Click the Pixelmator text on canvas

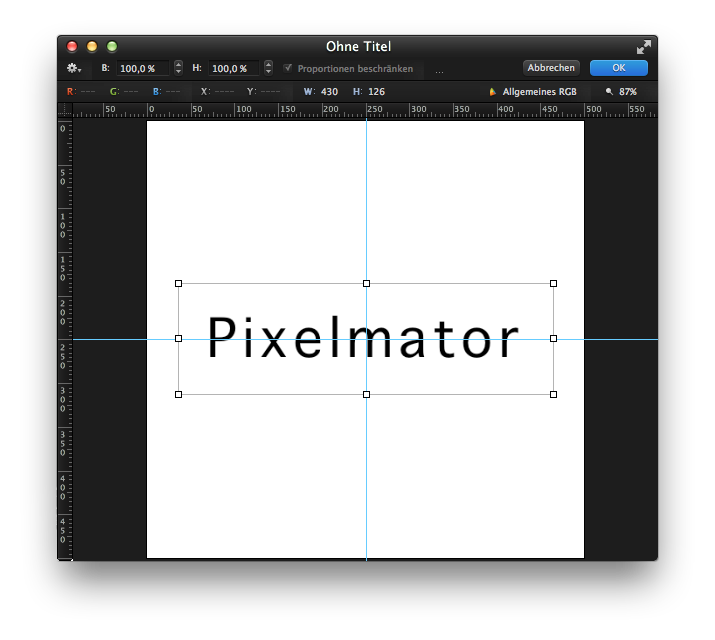pos(363,338)
